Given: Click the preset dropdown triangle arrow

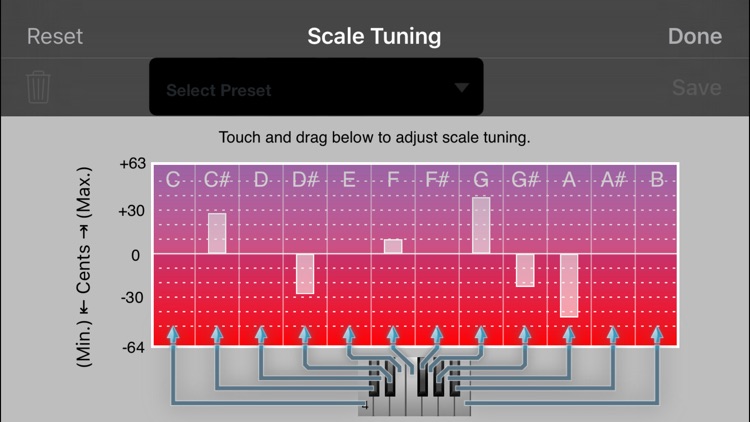Looking at the screenshot, I should pos(462,88).
